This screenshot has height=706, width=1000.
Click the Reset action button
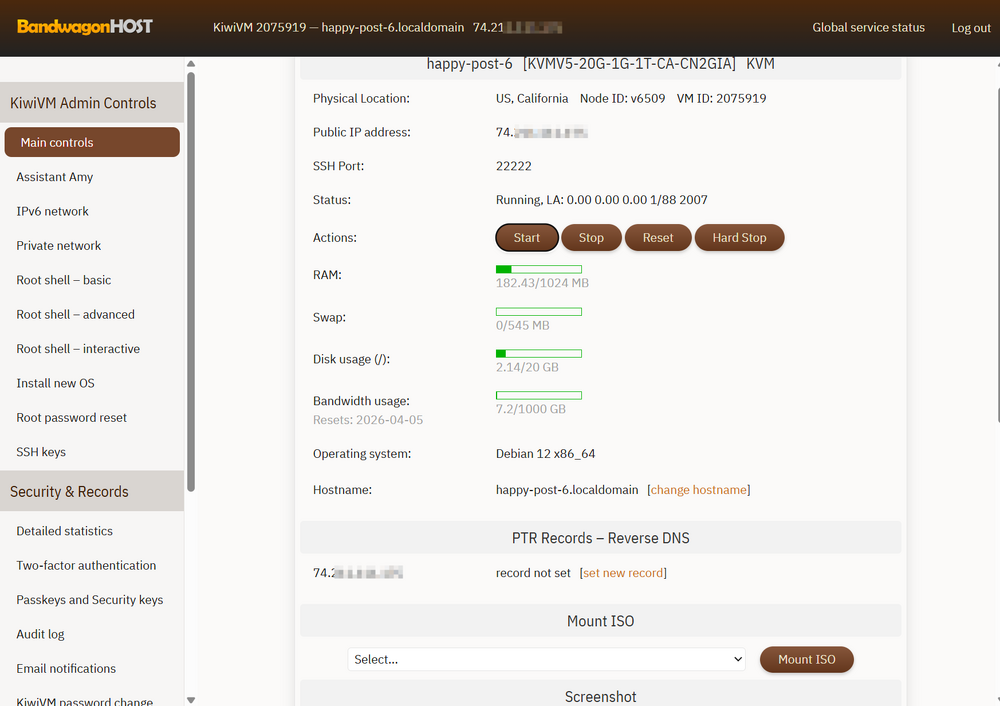click(x=658, y=238)
